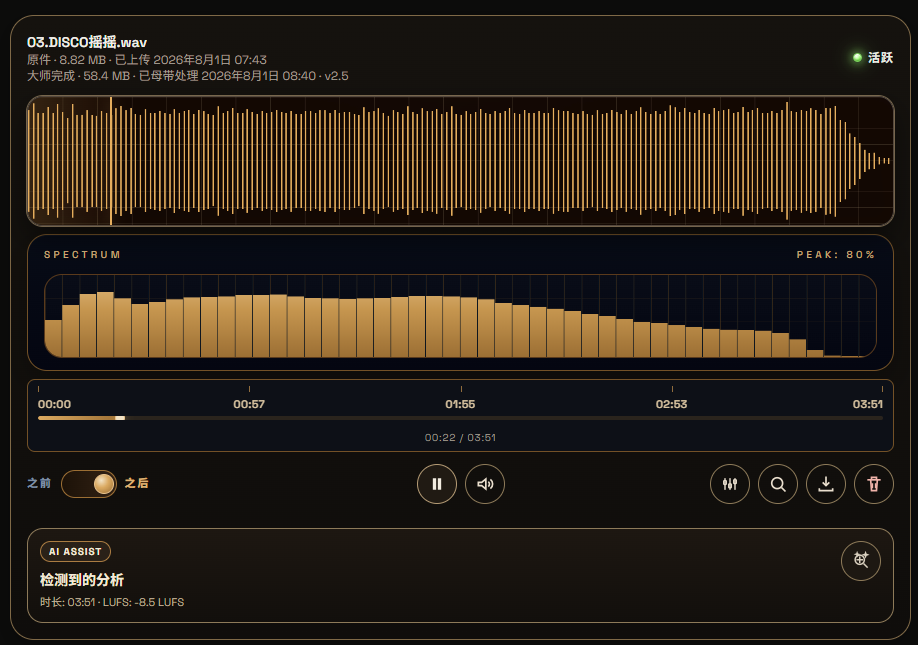Select the 之后 label

click(x=136, y=483)
